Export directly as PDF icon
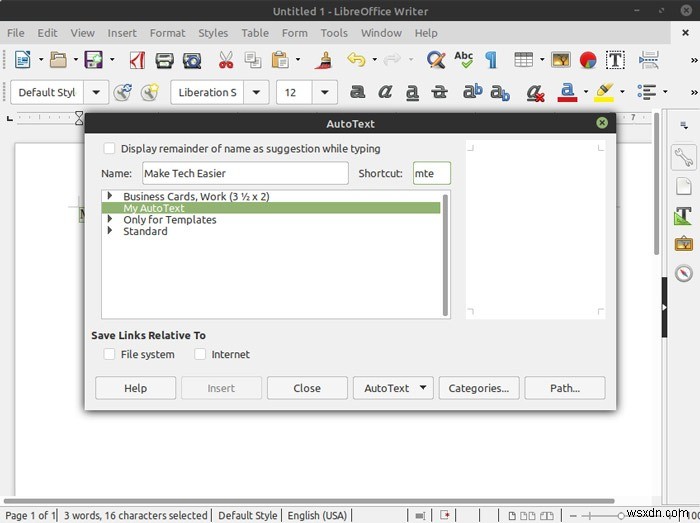 138,60
